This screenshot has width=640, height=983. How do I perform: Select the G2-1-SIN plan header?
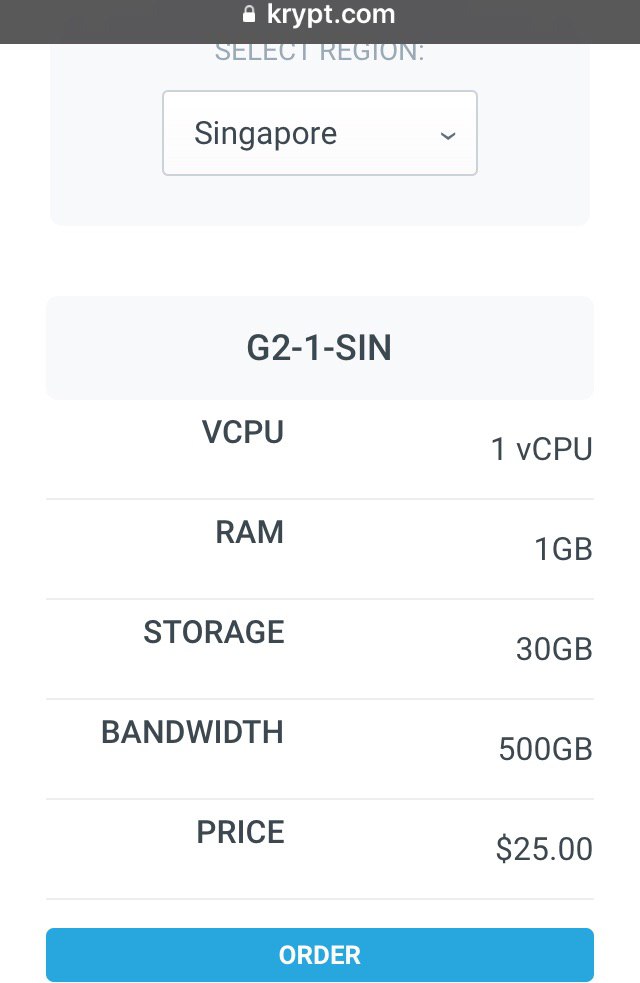point(319,348)
